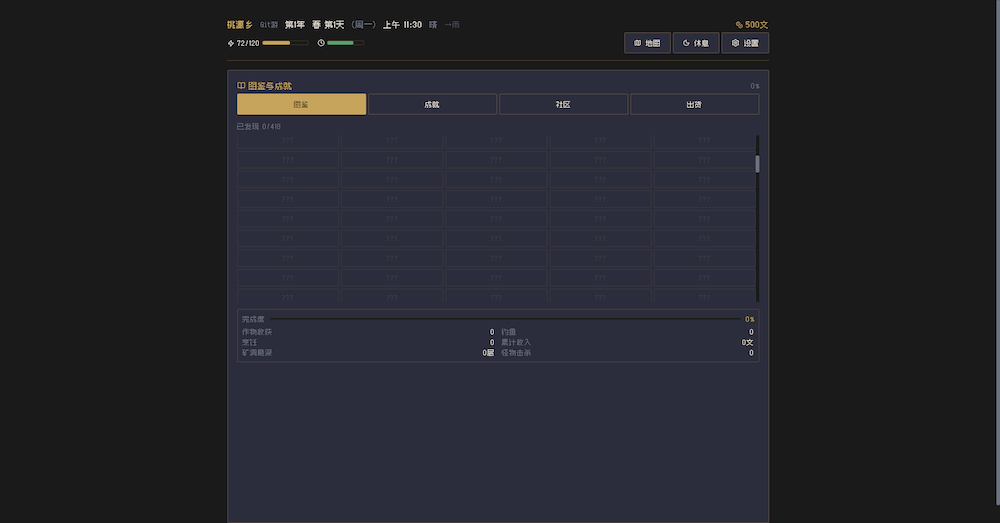The image size is (1000, 523).
Task: Switch to the 成就 tab
Action: click(x=432, y=104)
